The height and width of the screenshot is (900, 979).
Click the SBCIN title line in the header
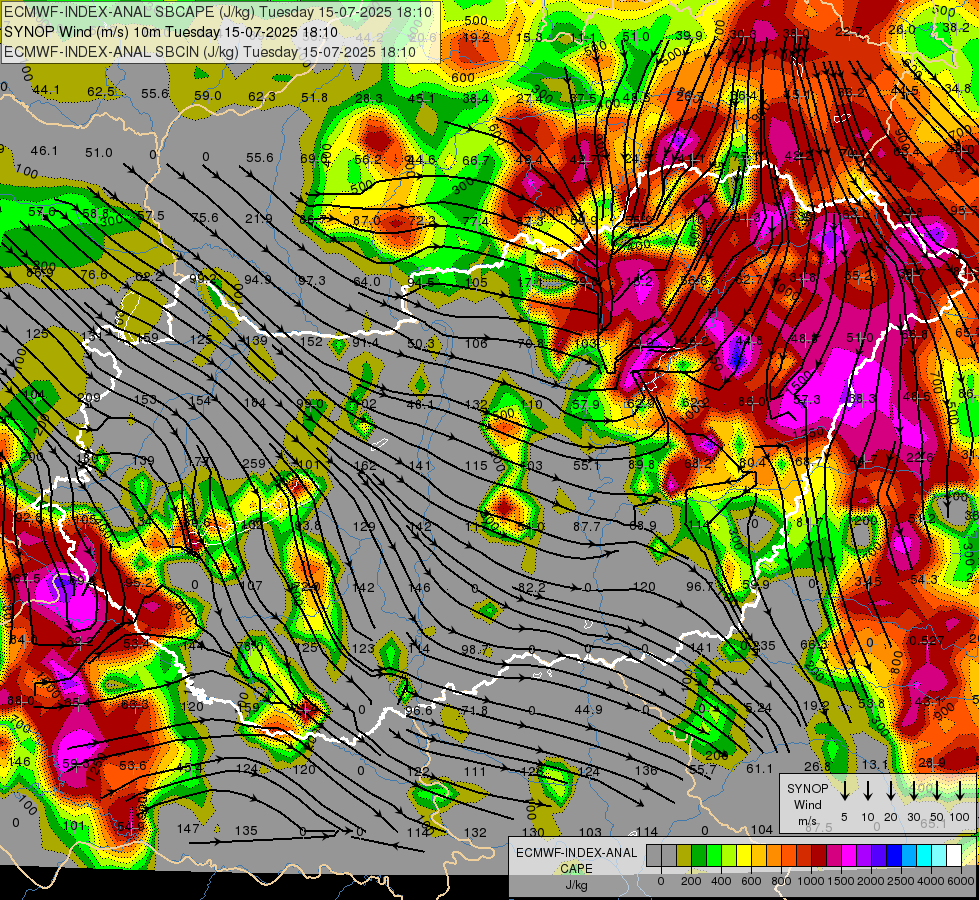coord(210,52)
